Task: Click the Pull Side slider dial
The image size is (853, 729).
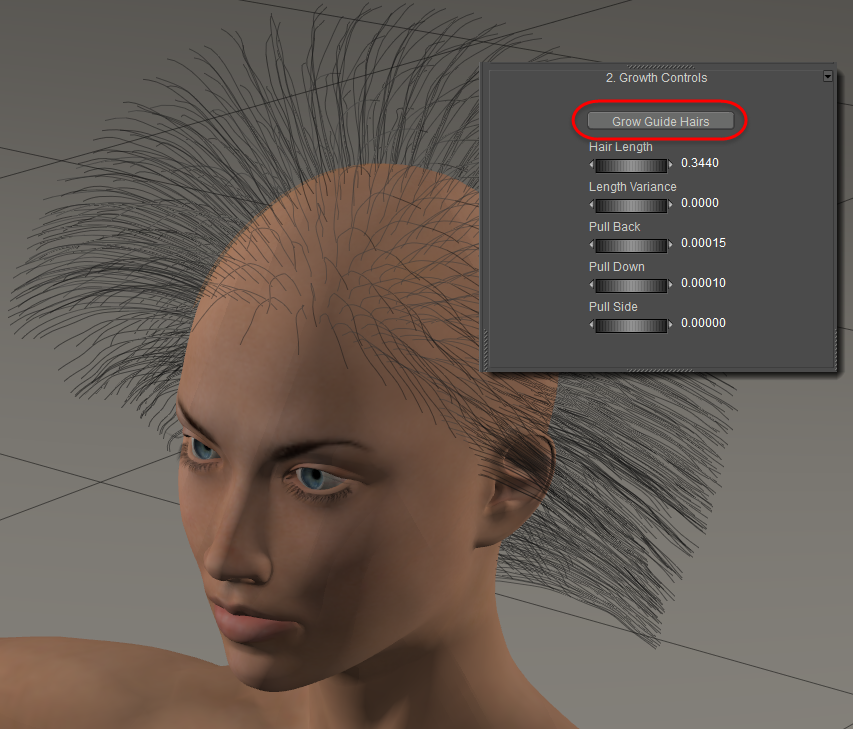Action: pyautogui.click(x=630, y=325)
